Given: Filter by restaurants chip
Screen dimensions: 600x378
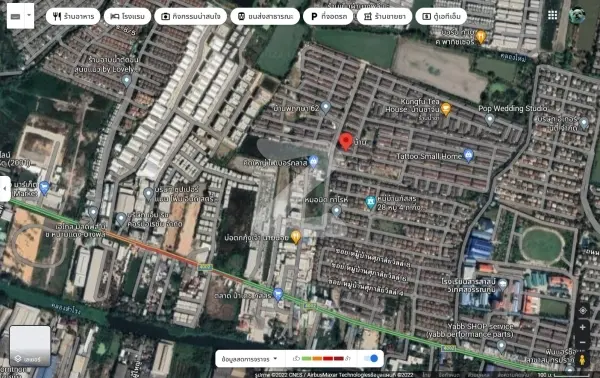Looking at the screenshot, I should (73, 16).
